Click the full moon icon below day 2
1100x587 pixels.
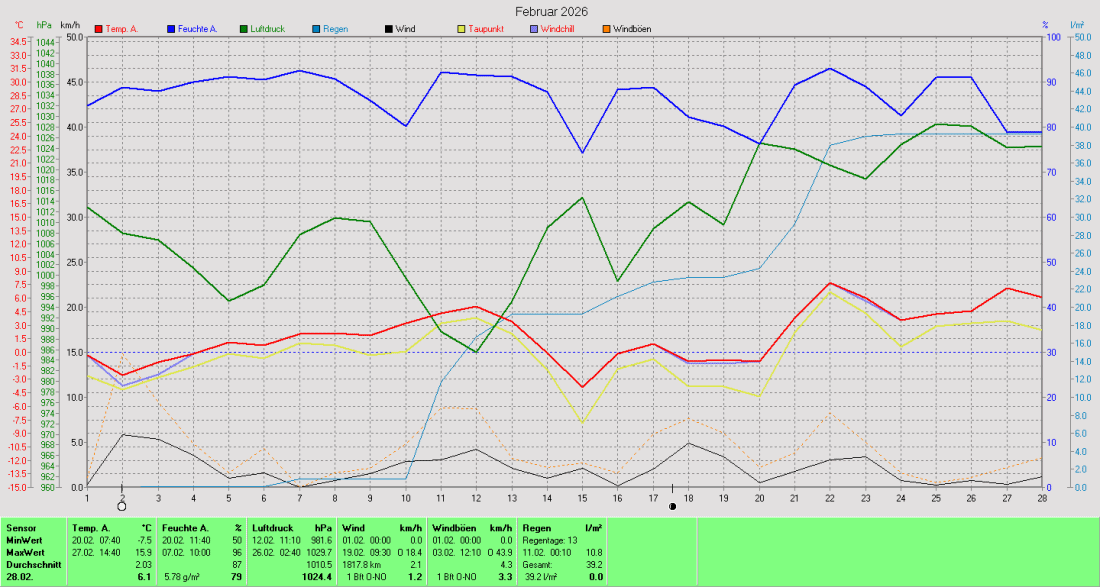(122, 507)
